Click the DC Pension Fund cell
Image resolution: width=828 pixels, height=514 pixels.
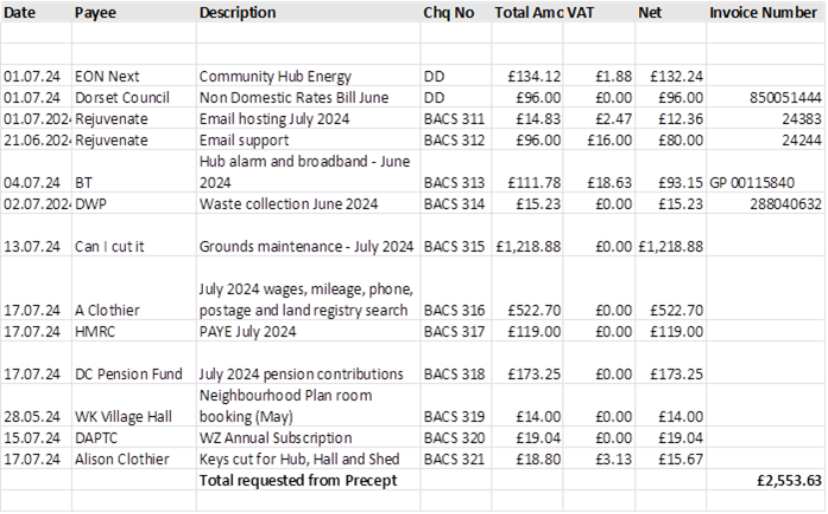(128, 375)
